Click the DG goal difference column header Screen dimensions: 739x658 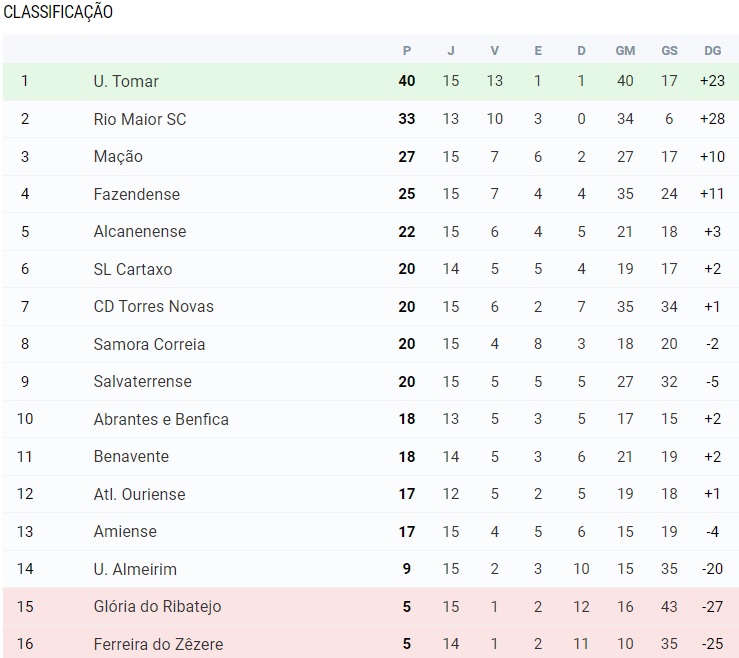pos(712,50)
